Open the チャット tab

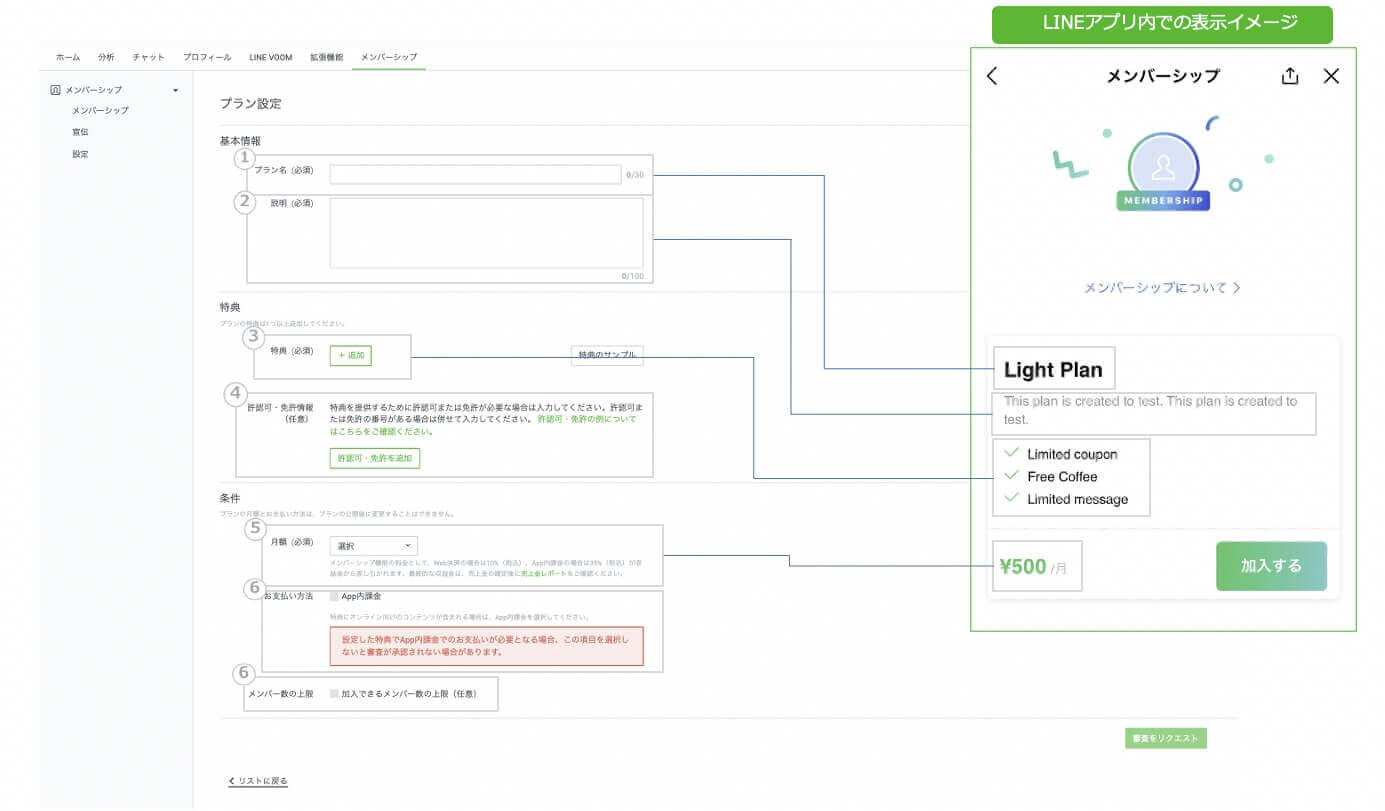(x=148, y=57)
